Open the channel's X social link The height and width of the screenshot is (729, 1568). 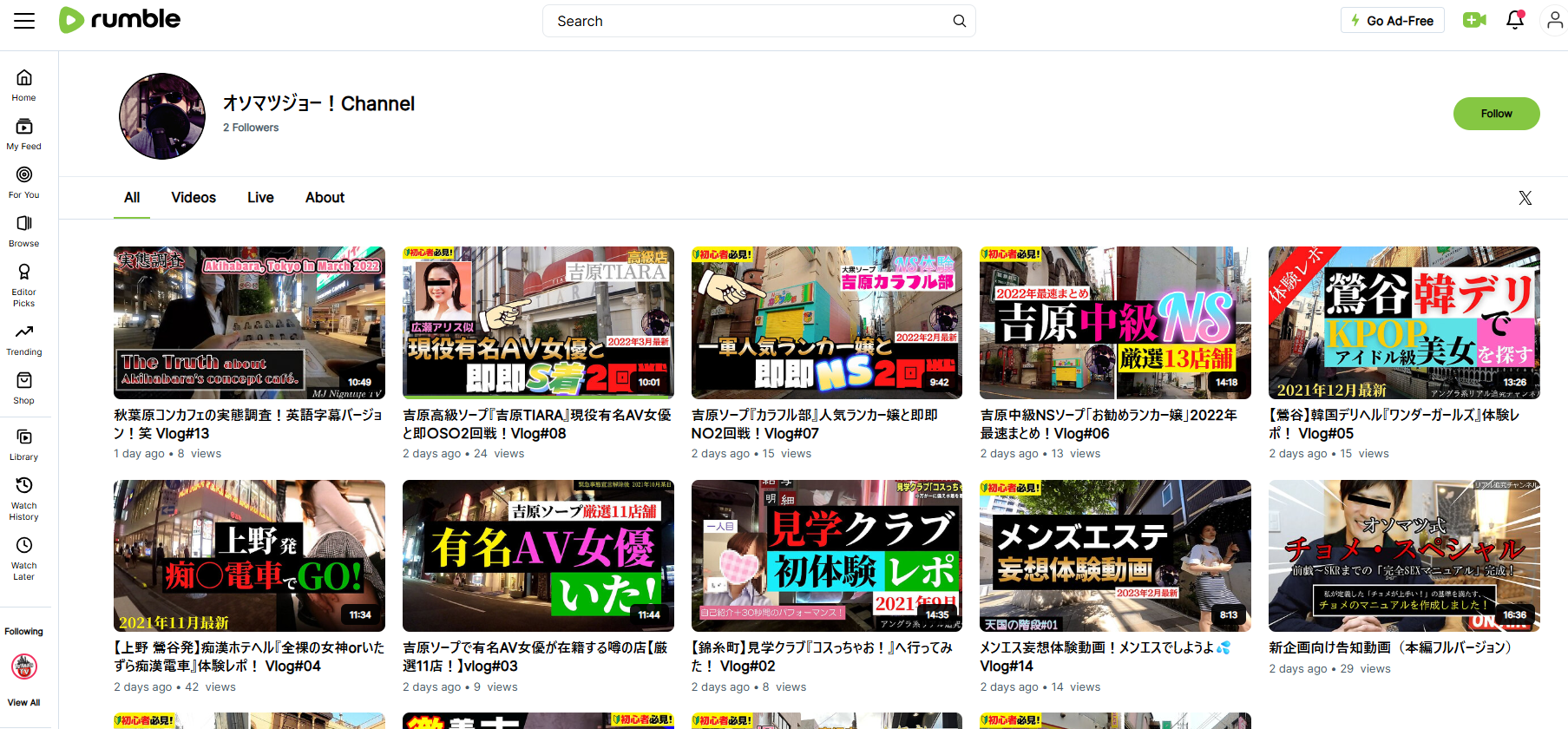1525,198
